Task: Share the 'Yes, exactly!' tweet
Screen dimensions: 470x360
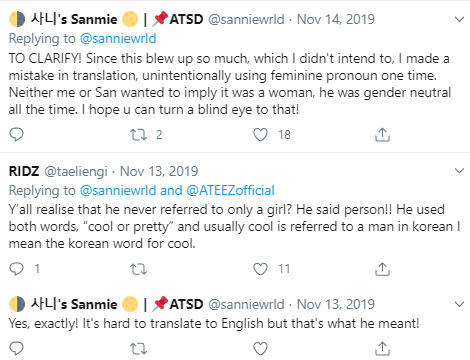Action: tap(382, 349)
